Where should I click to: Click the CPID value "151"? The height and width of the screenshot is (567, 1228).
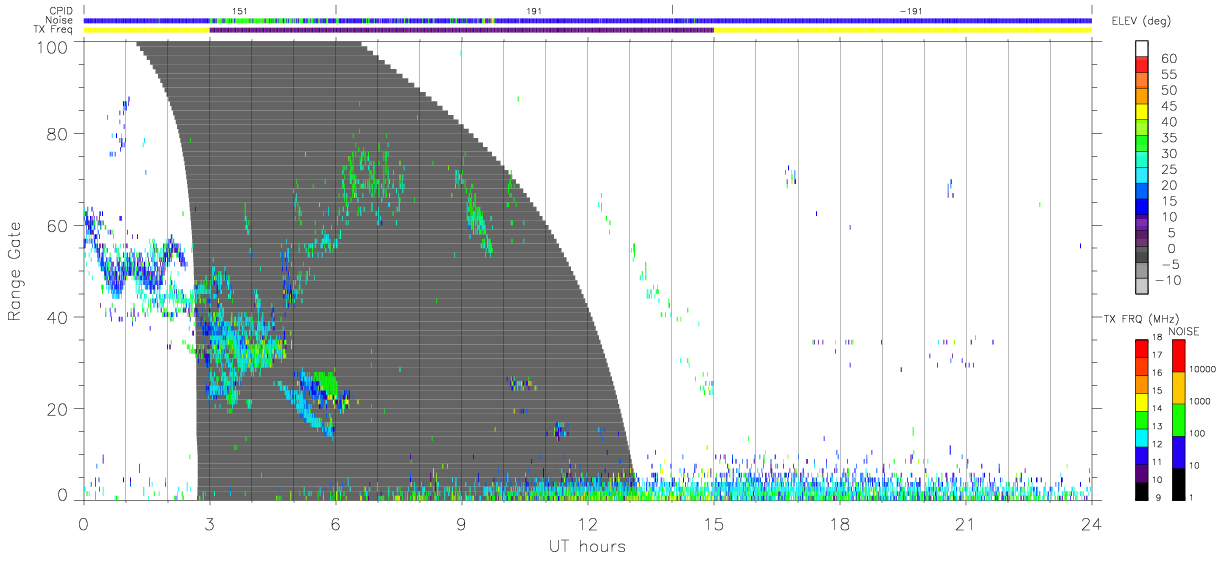pos(240,10)
